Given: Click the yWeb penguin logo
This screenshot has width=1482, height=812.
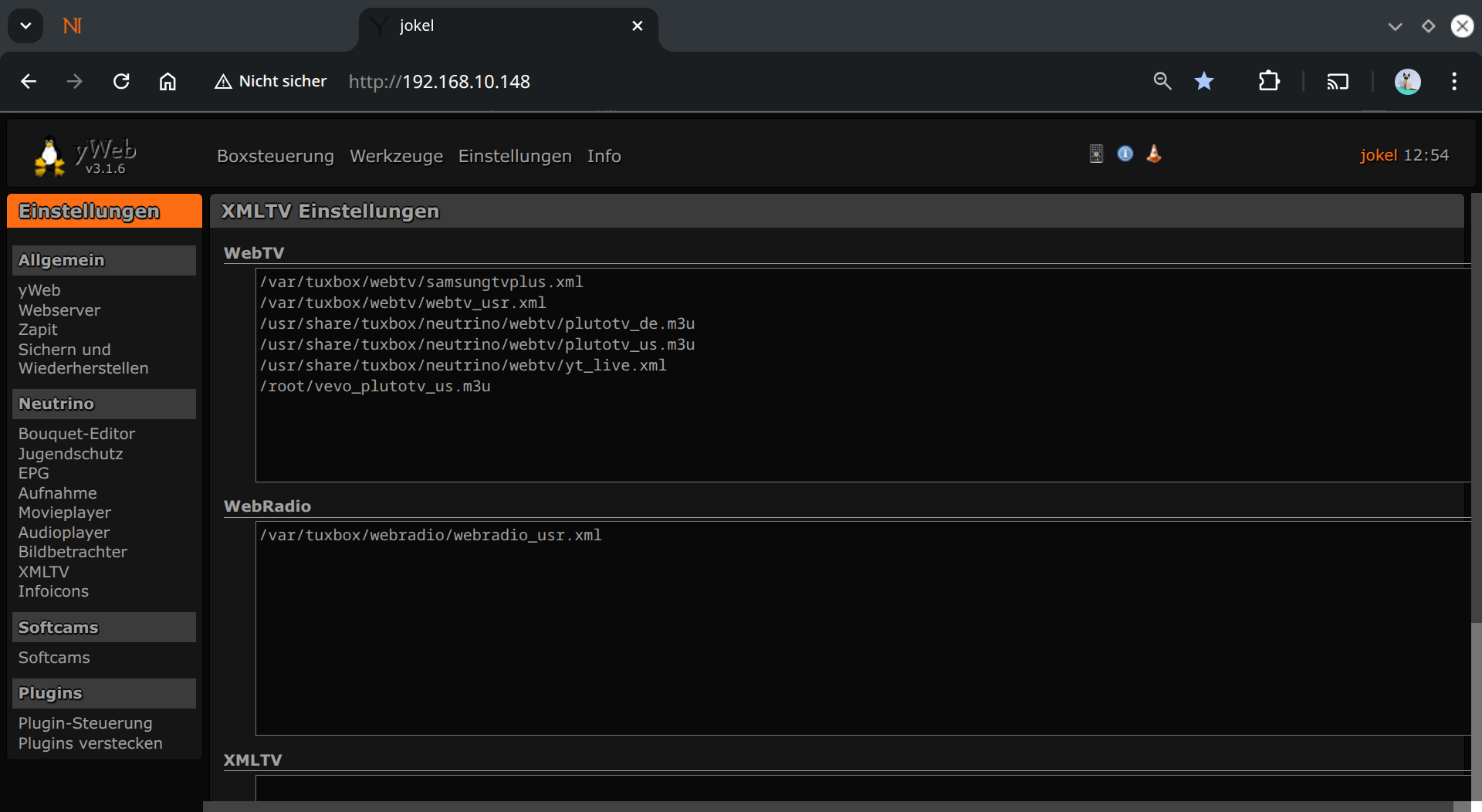Looking at the screenshot, I should pyautogui.click(x=50, y=157).
